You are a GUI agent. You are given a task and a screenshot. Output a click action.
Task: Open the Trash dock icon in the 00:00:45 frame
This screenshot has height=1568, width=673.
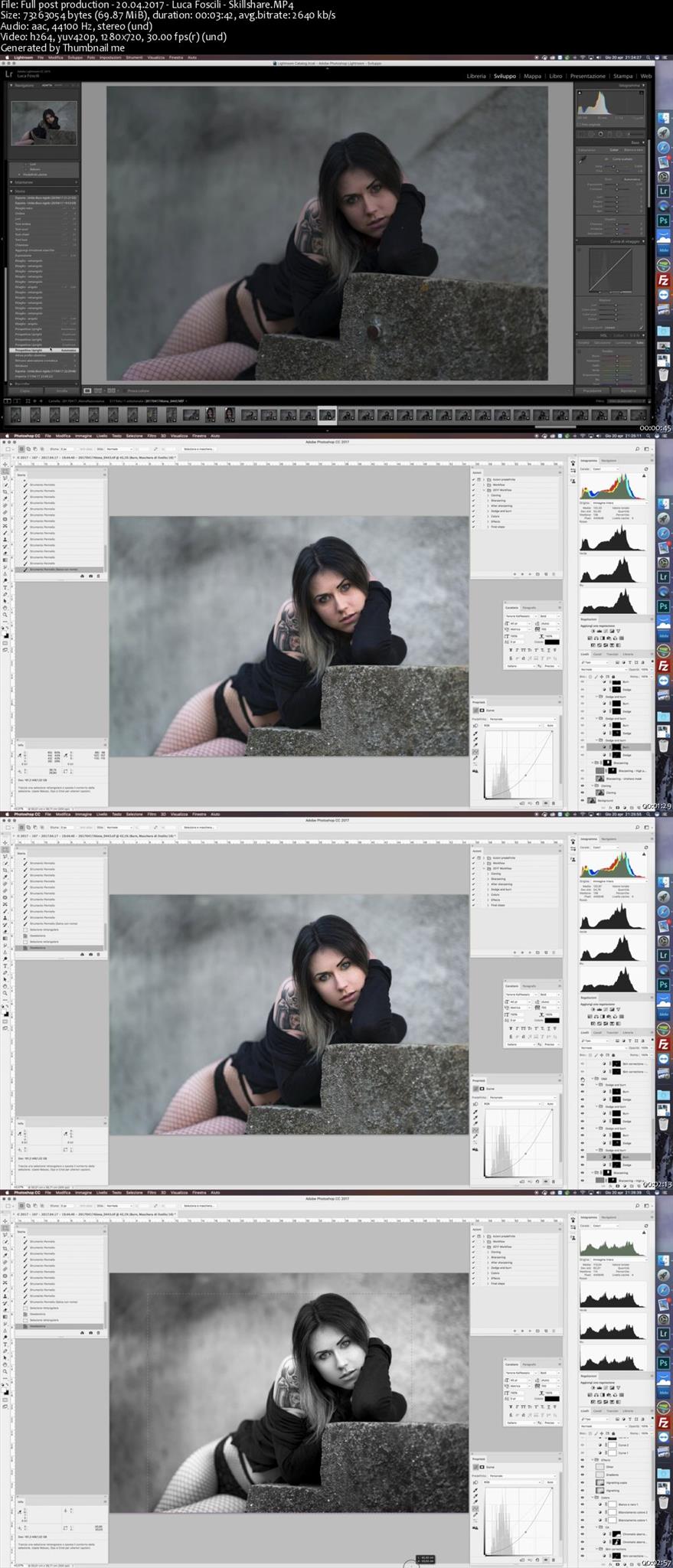coord(664,374)
